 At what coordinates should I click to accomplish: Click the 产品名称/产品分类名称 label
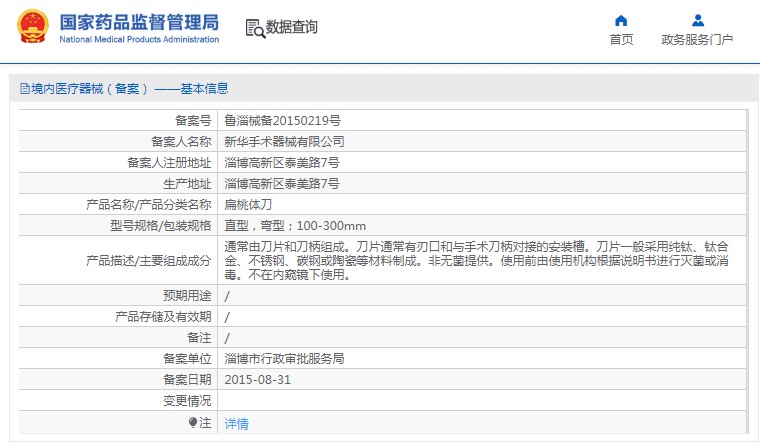[148, 205]
